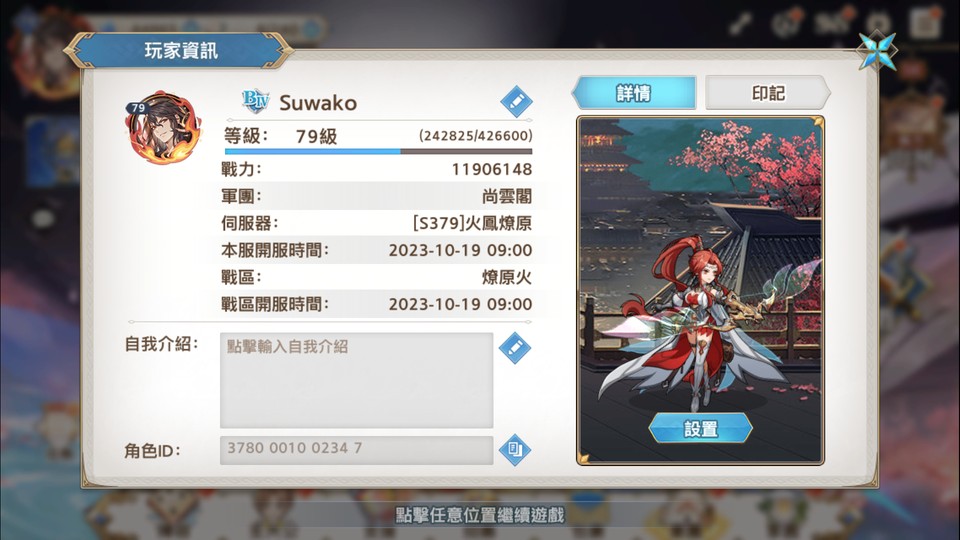Copy the character ID with the copy icon

click(515, 450)
